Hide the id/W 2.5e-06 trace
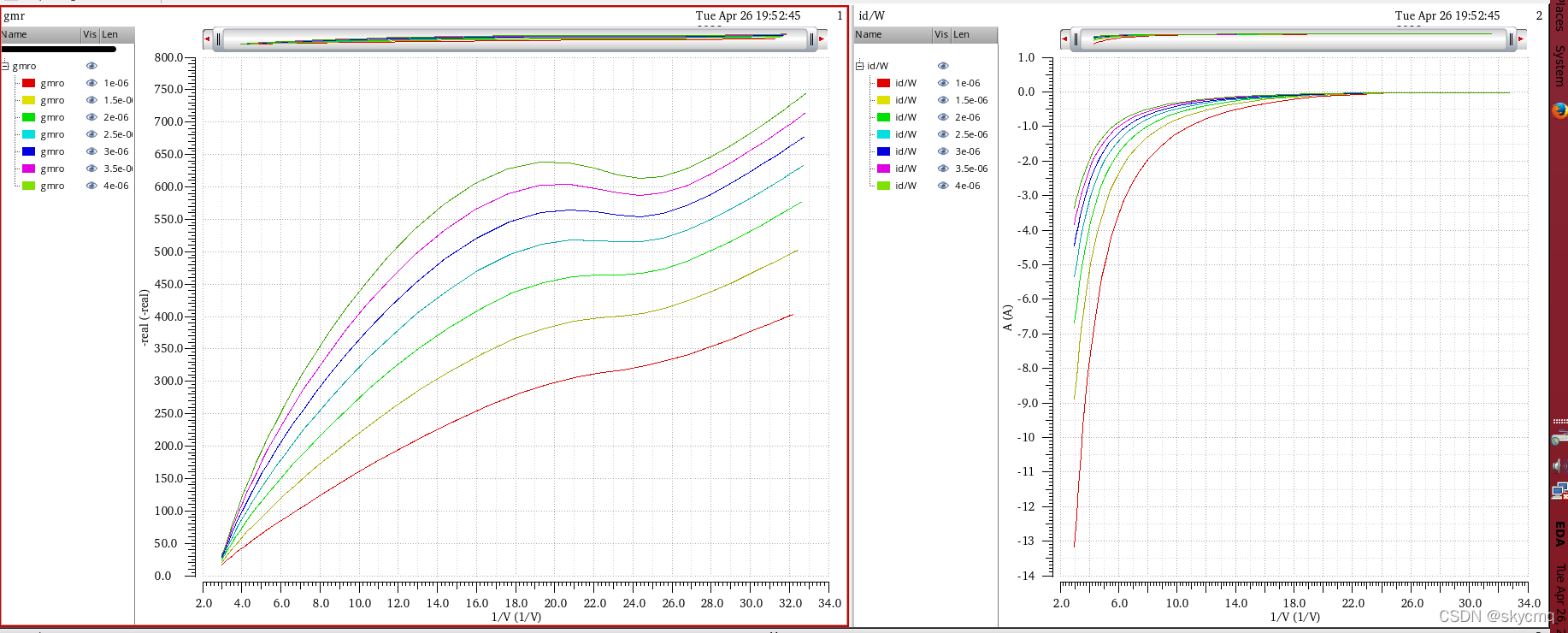This screenshot has width=1568, height=633. coord(943,134)
